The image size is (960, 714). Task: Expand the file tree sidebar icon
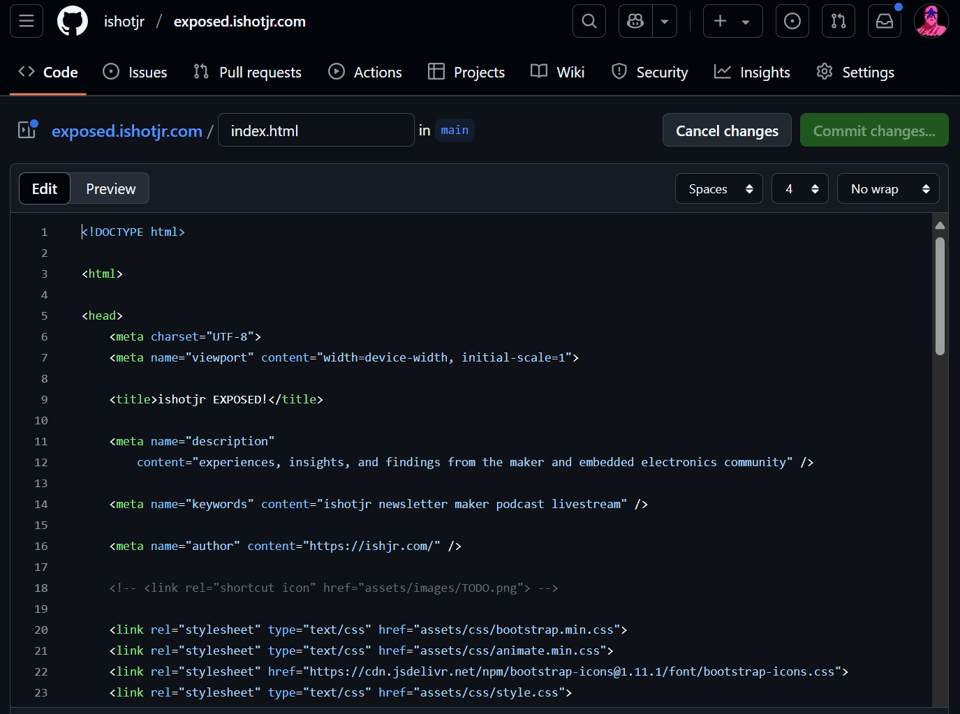pyautogui.click(x=27, y=130)
